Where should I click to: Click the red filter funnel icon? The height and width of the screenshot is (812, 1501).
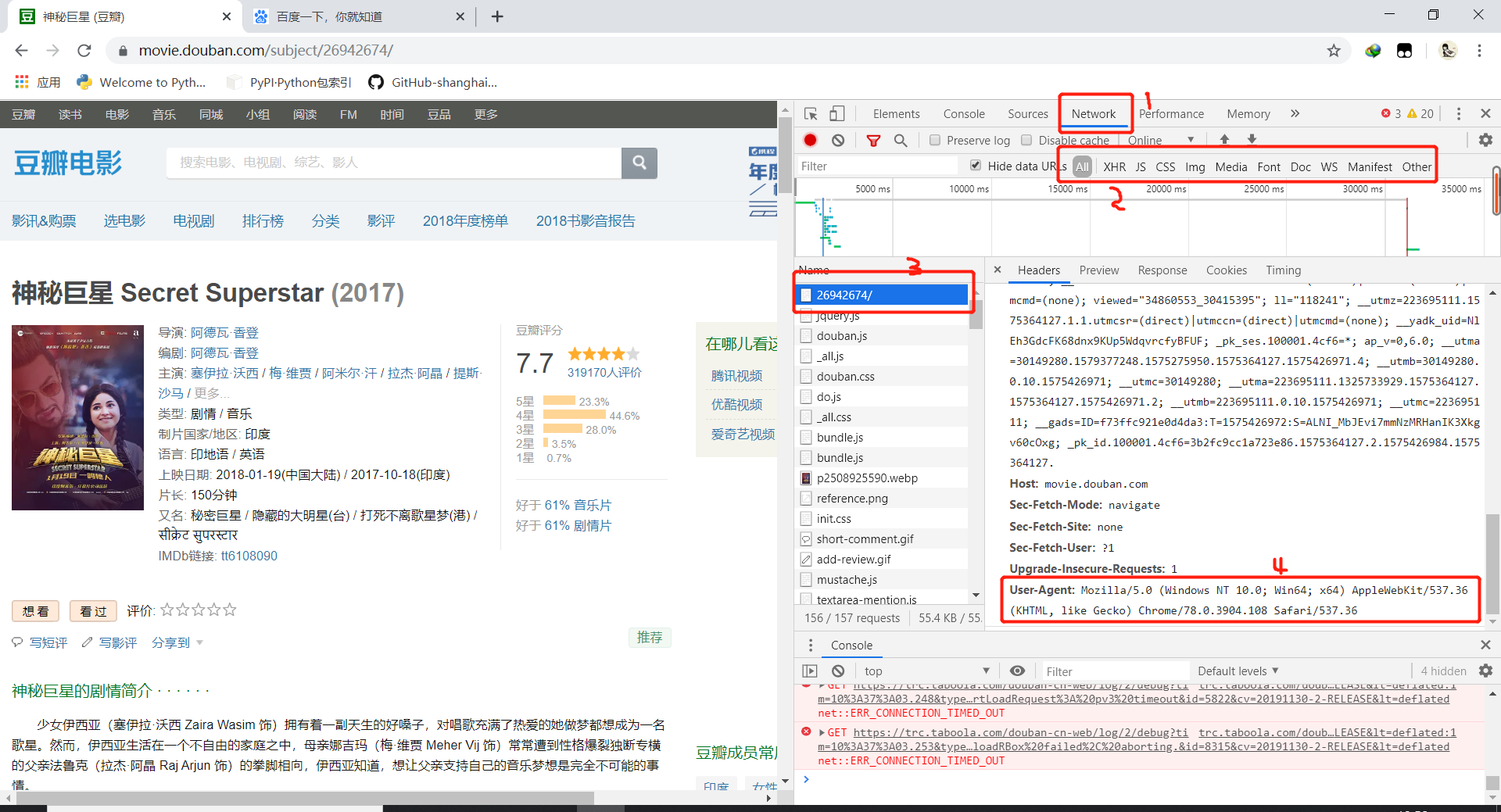click(x=873, y=140)
